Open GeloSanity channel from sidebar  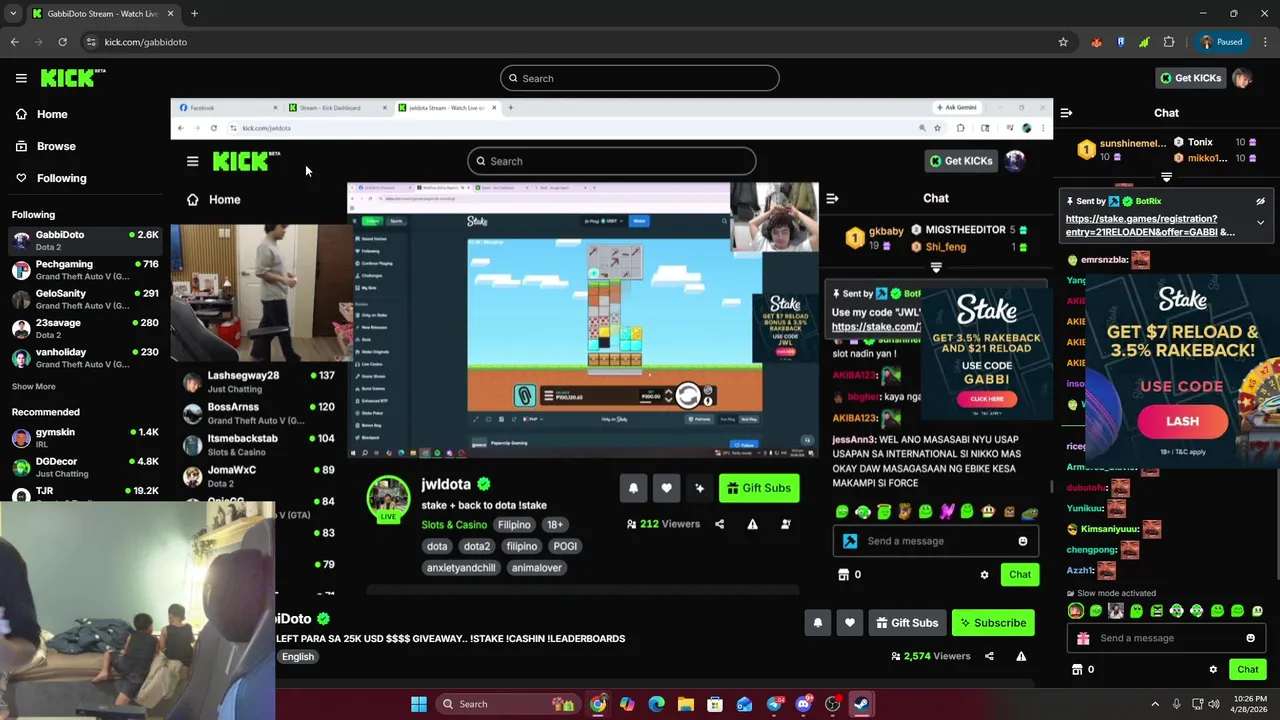point(85,299)
